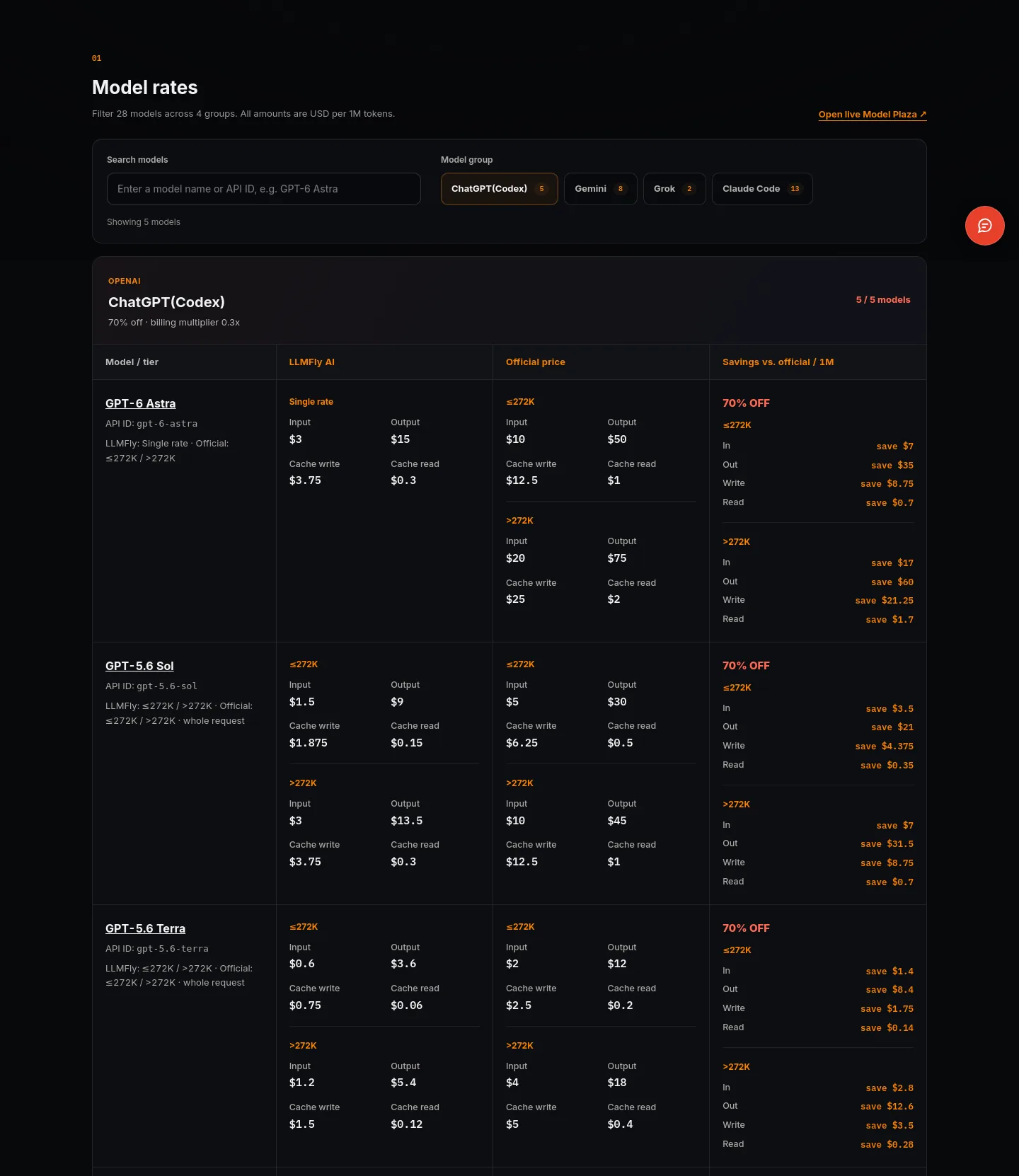Open the GPT-5.6 Terra model link

click(145, 928)
